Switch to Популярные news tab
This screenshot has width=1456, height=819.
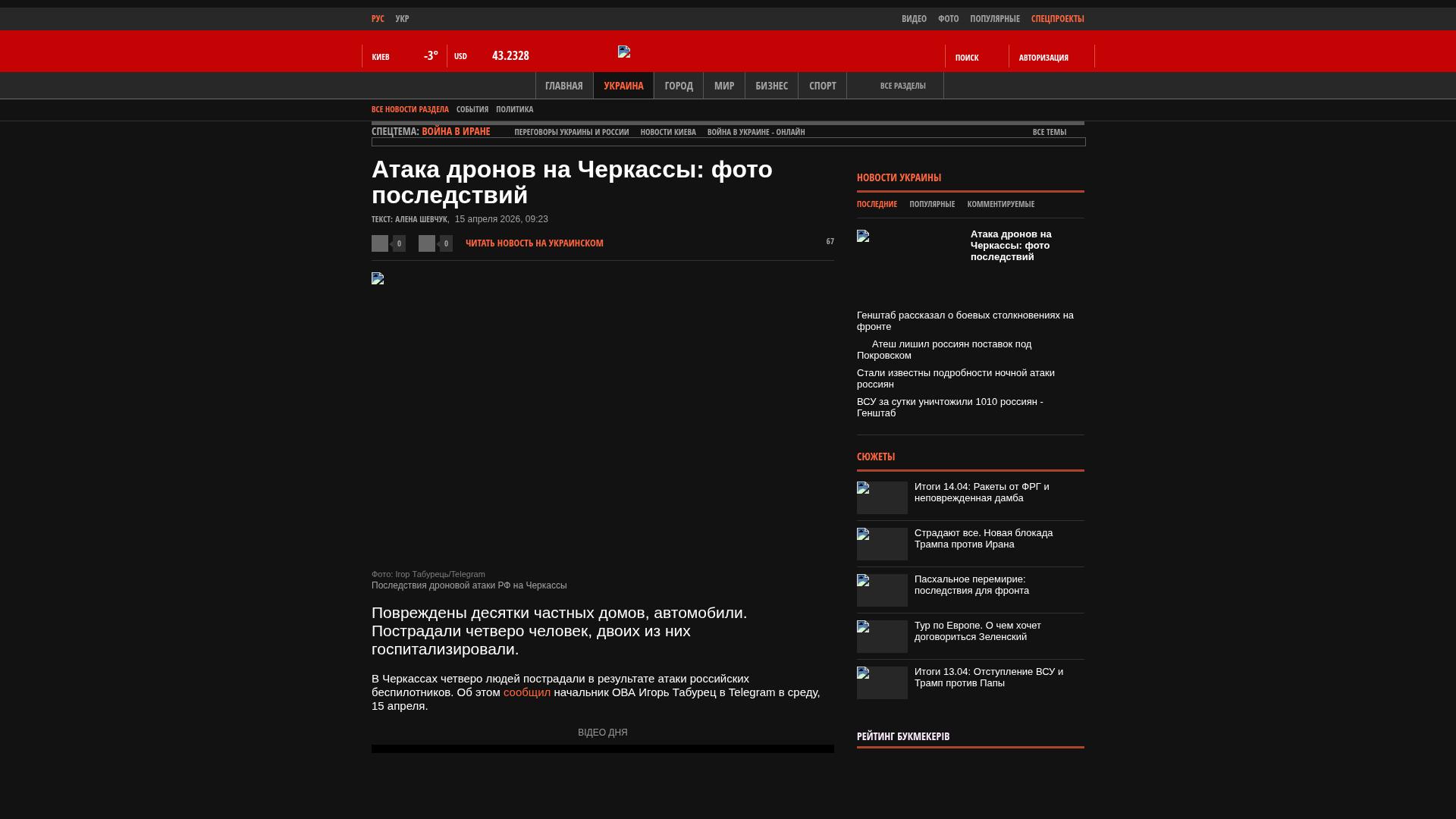932,204
